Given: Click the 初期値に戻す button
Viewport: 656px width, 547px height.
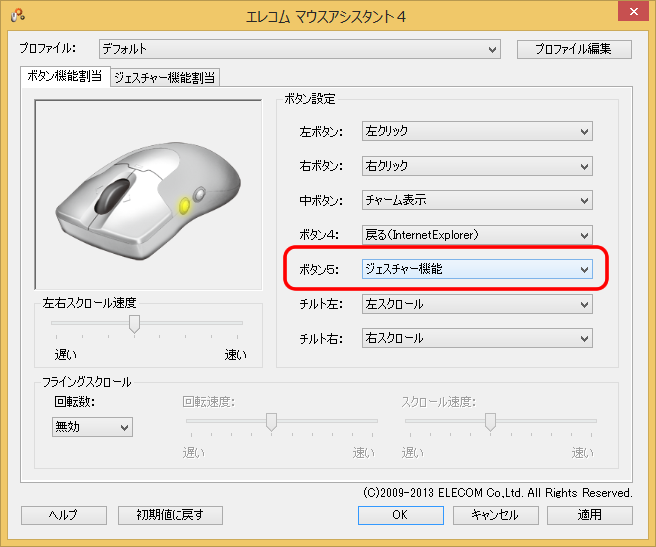Looking at the screenshot, I should pos(170,515).
